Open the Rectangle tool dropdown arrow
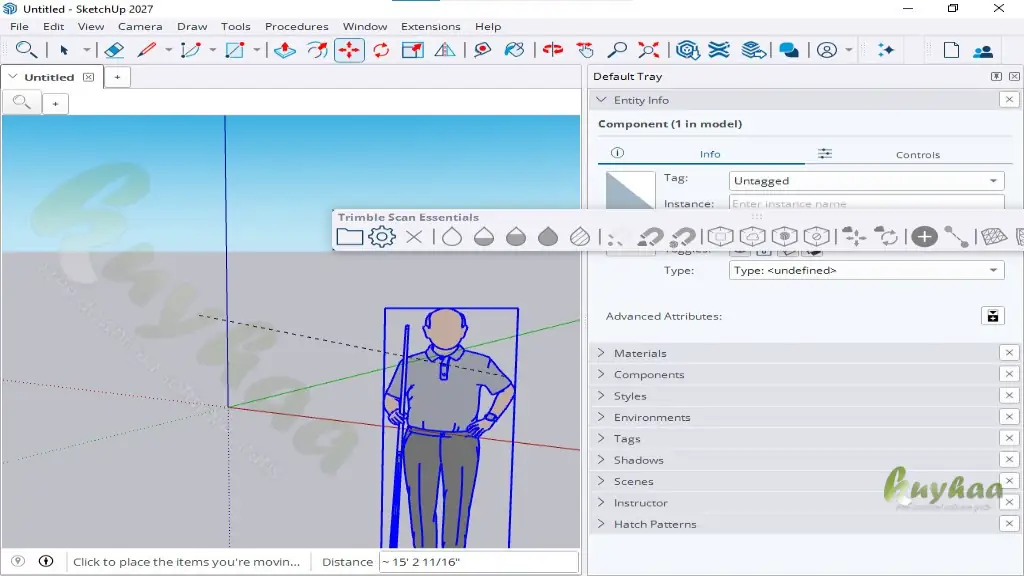 pos(256,50)
